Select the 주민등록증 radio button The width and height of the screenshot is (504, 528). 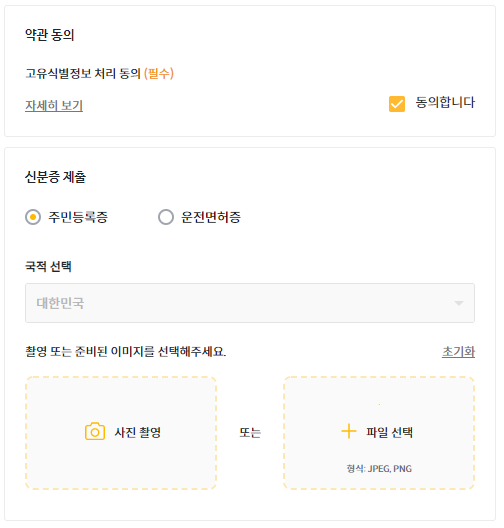point(33,217)
